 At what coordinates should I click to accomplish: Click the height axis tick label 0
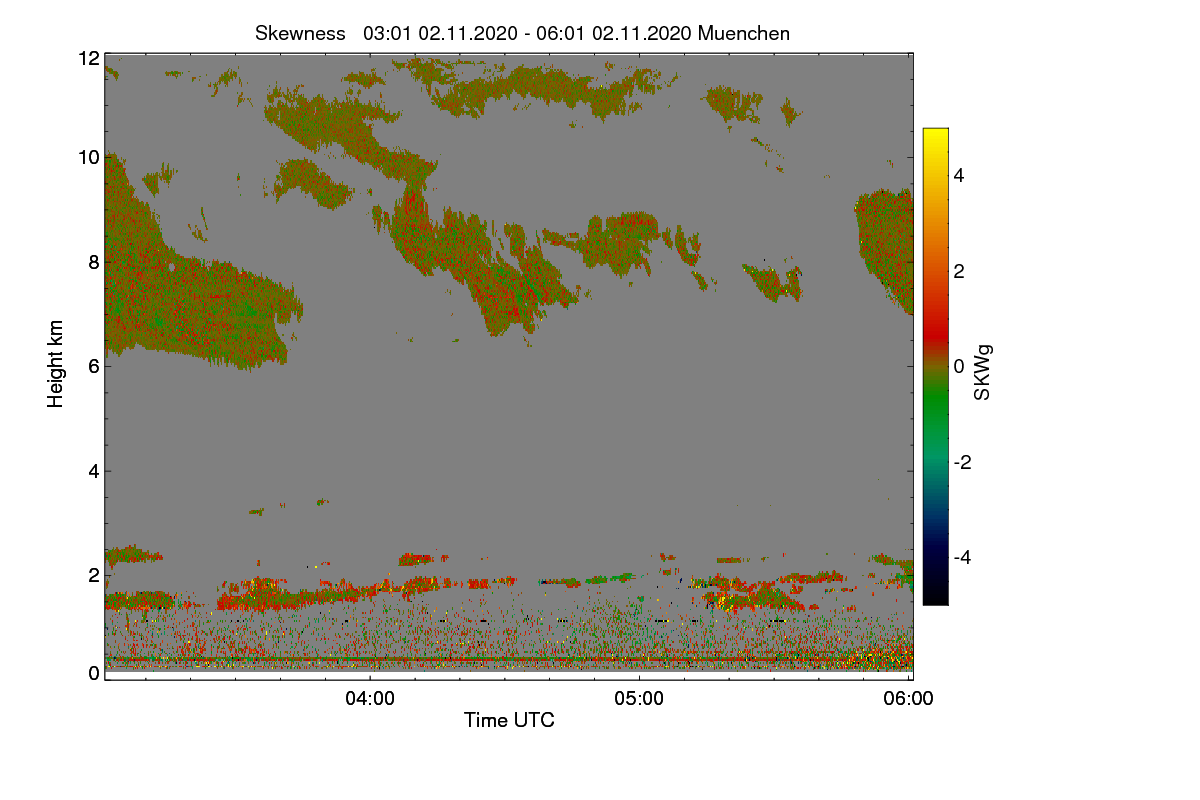pyautogui.click(x=93, y=673)
